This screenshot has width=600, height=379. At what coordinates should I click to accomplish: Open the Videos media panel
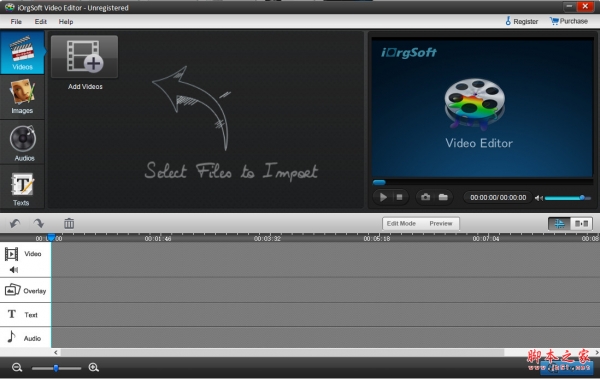point(22,53)
